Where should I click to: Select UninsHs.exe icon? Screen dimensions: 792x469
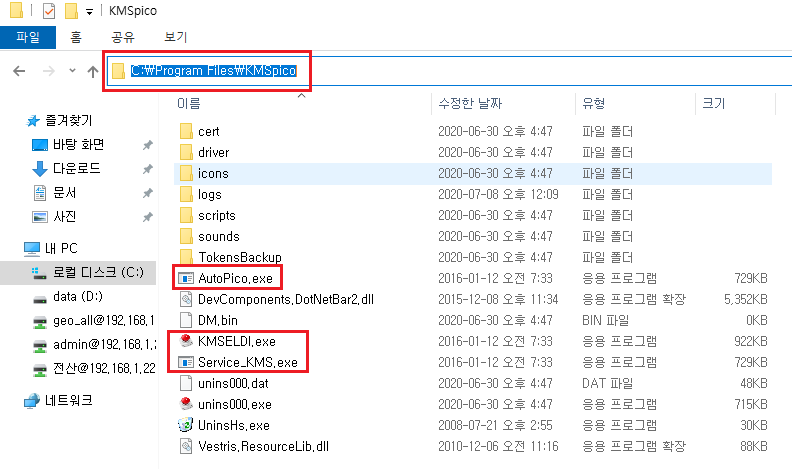186,425
